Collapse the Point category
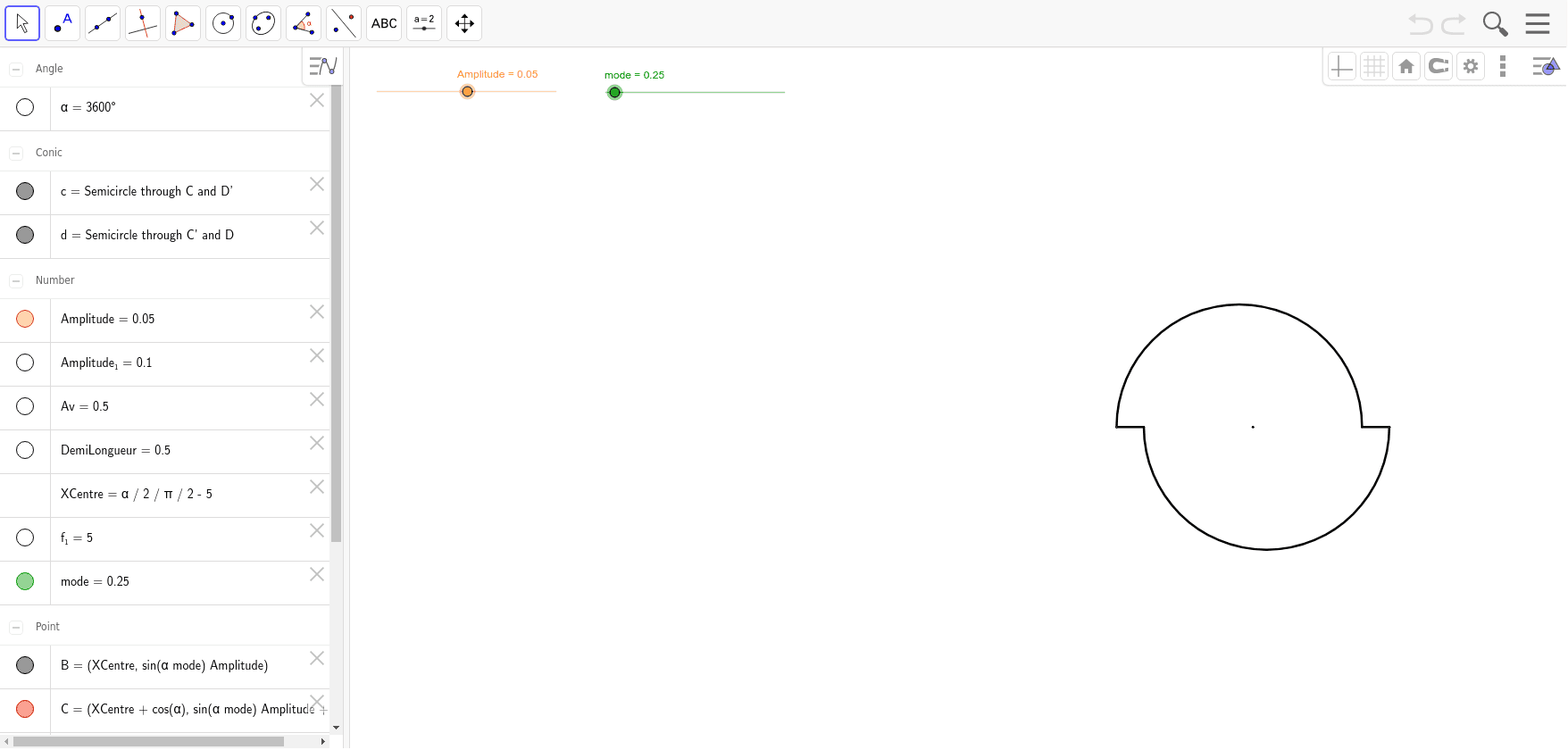 pyautogui.click(x=16, y=627)
